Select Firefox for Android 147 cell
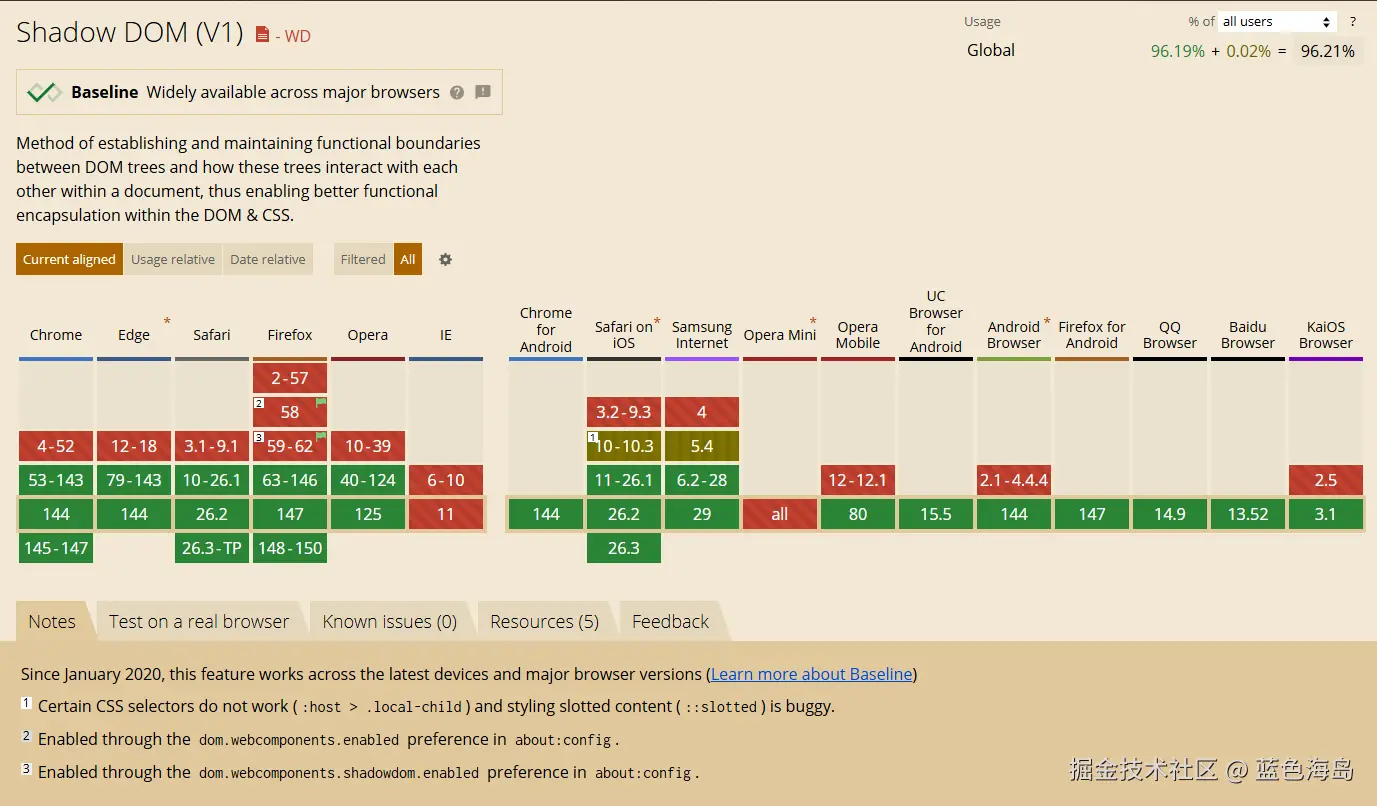 [1092, 514]
